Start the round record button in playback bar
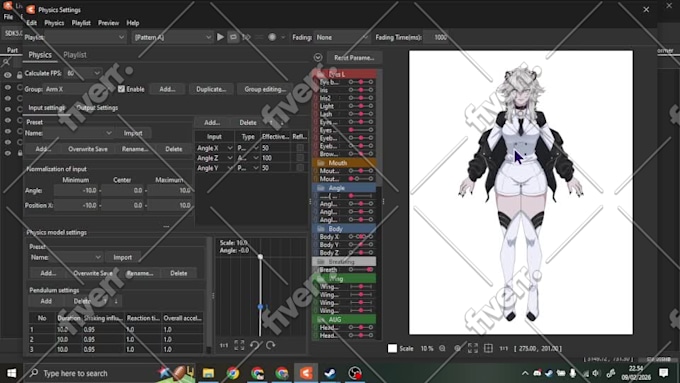Screen dimensions: 680x383 click(272, 37)
